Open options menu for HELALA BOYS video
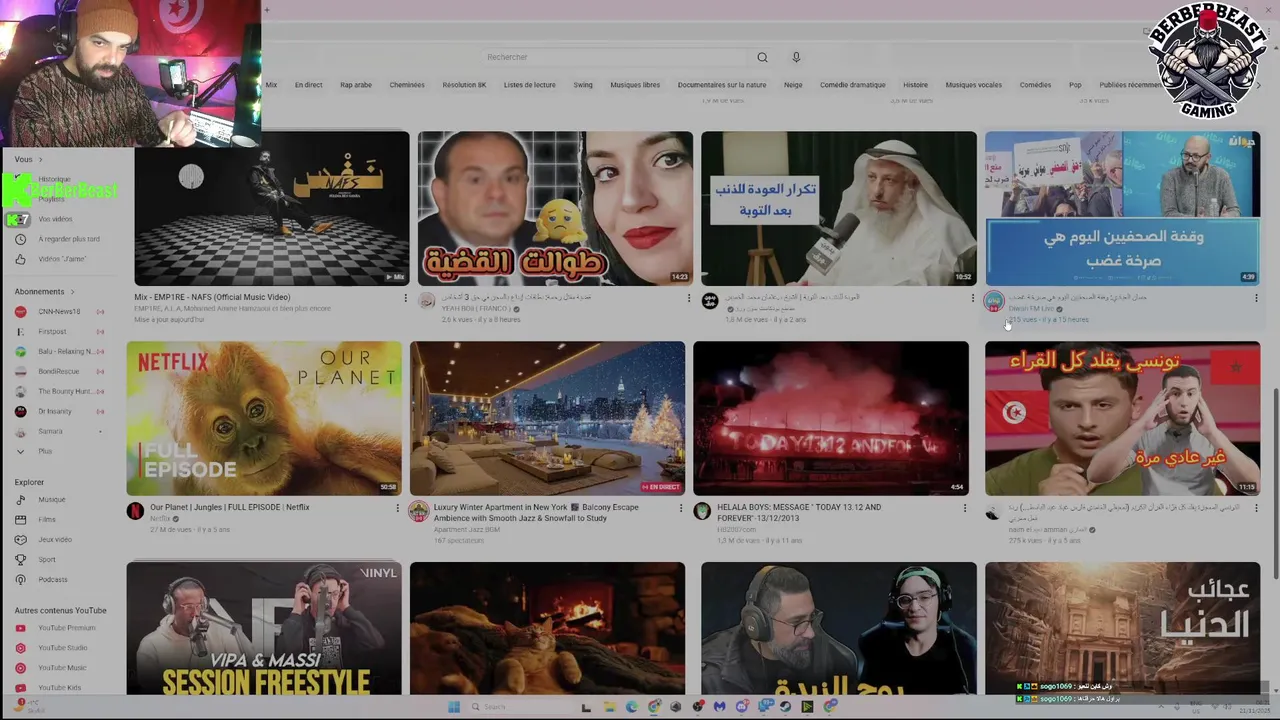The image size is (1280, 720). coord(965,508)
